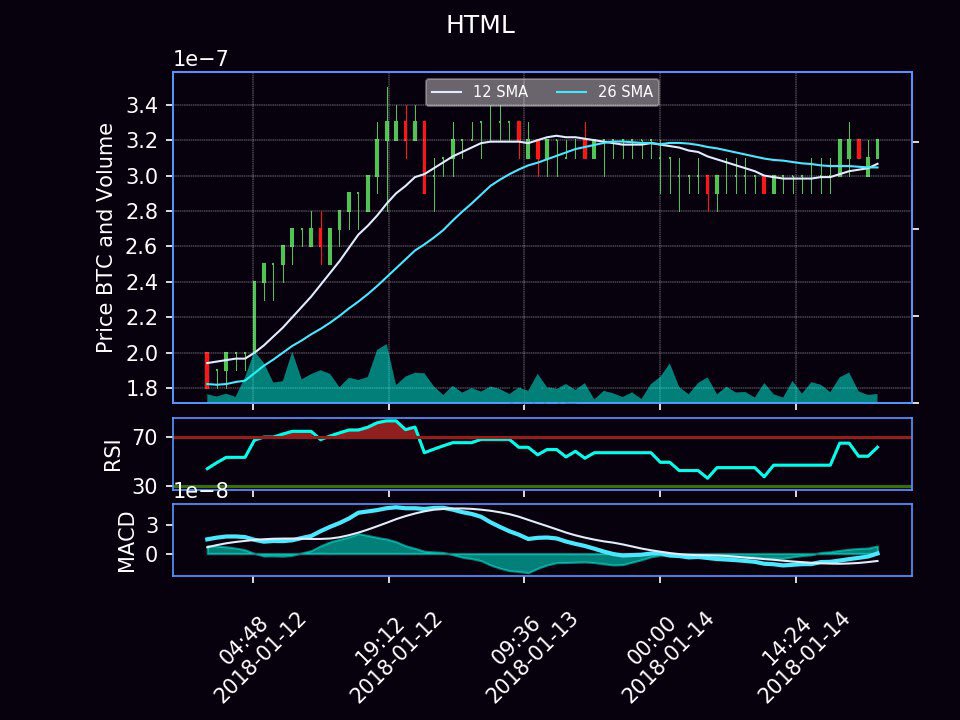This screenshot has height=720, width=960.
Task: Click the RSI 30 tick label
Action: coord(144,486)
